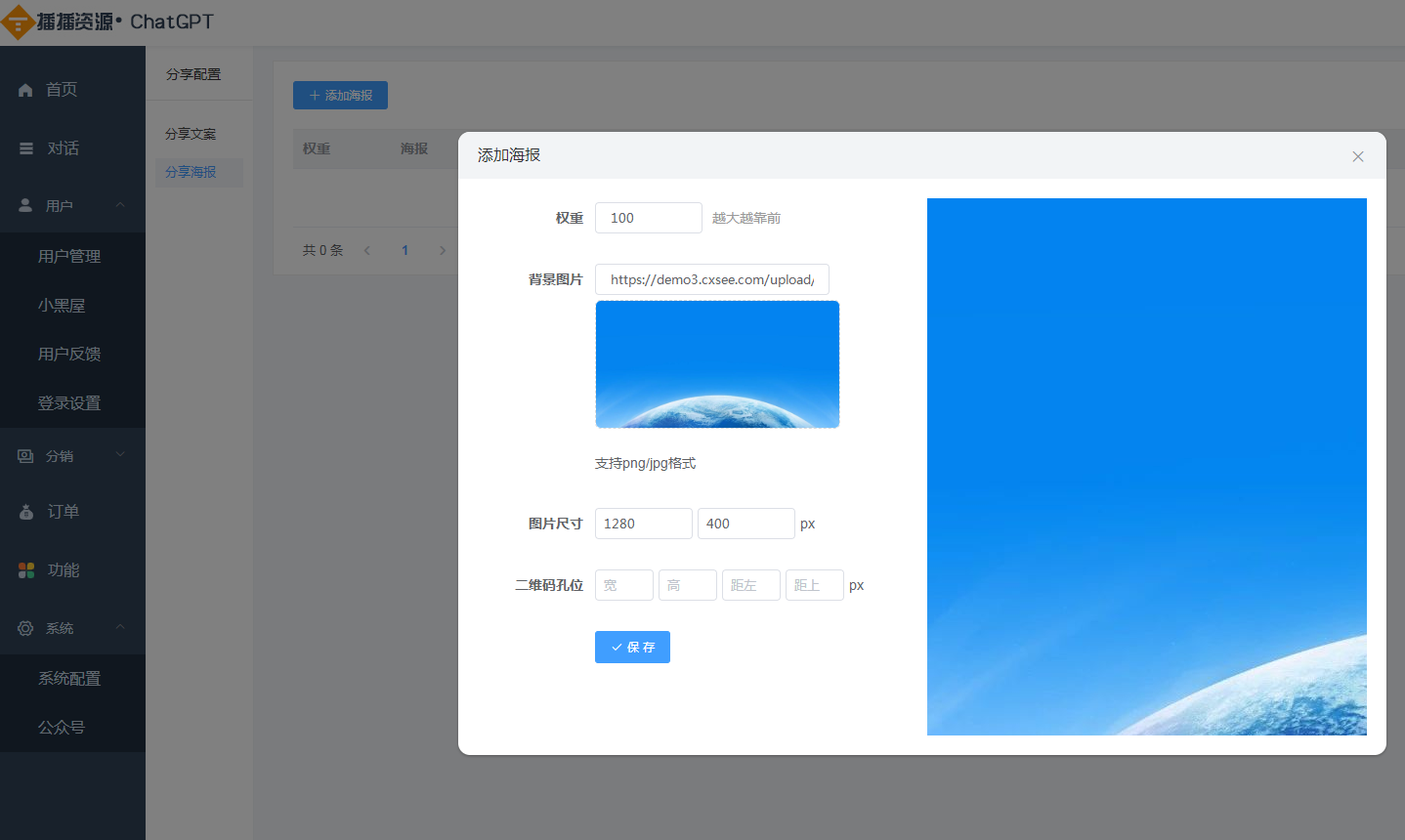1405x840 pixels.
Task: Click the colorful grid icon beside 功能
Action: click(26, 570)
